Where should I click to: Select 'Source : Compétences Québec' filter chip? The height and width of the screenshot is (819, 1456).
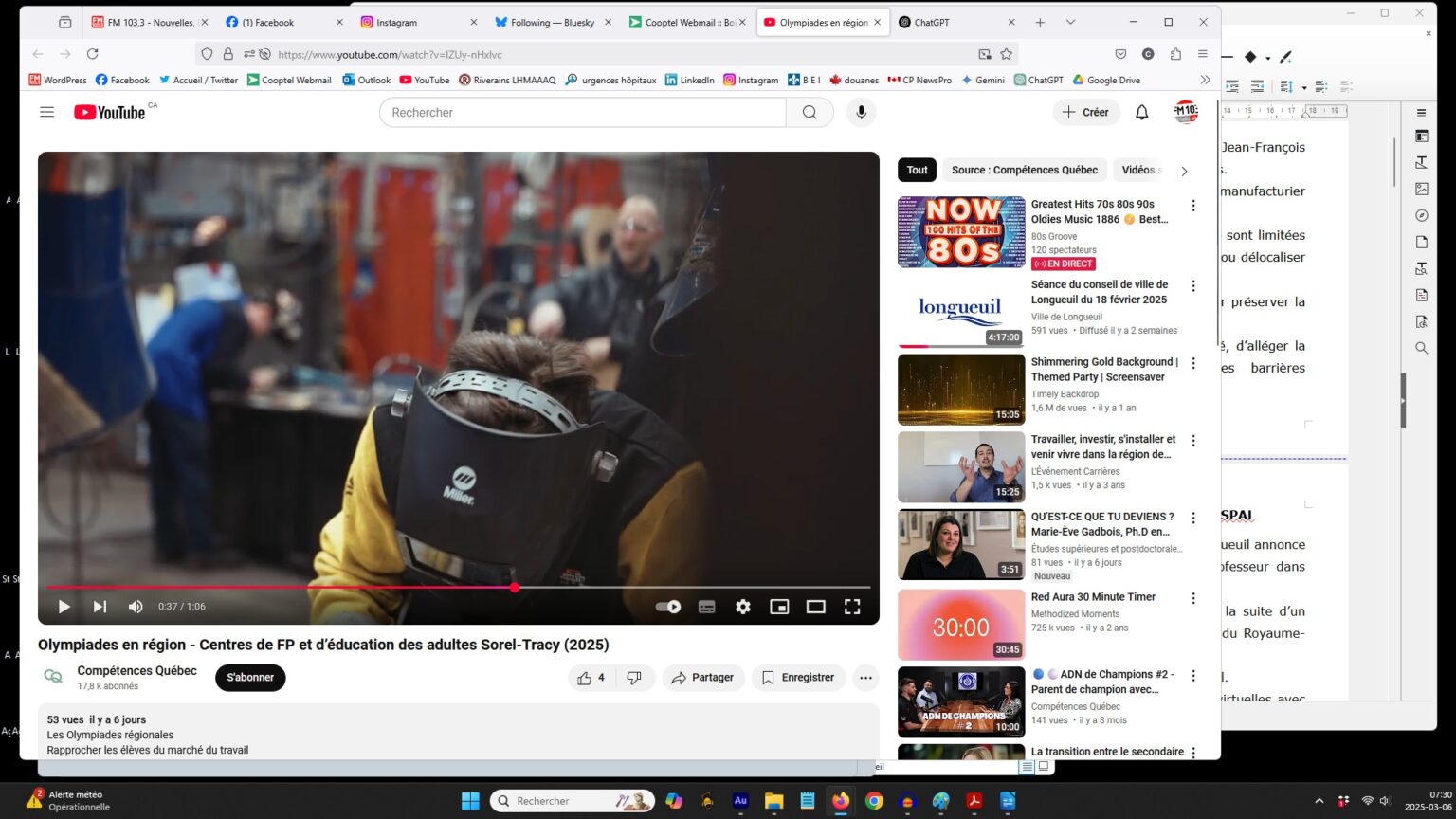point(1025,170)
